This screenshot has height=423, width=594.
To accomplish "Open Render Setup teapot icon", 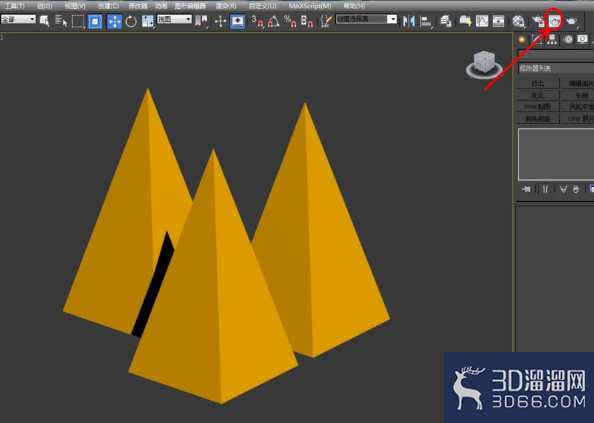I will [x=538, y=22].
